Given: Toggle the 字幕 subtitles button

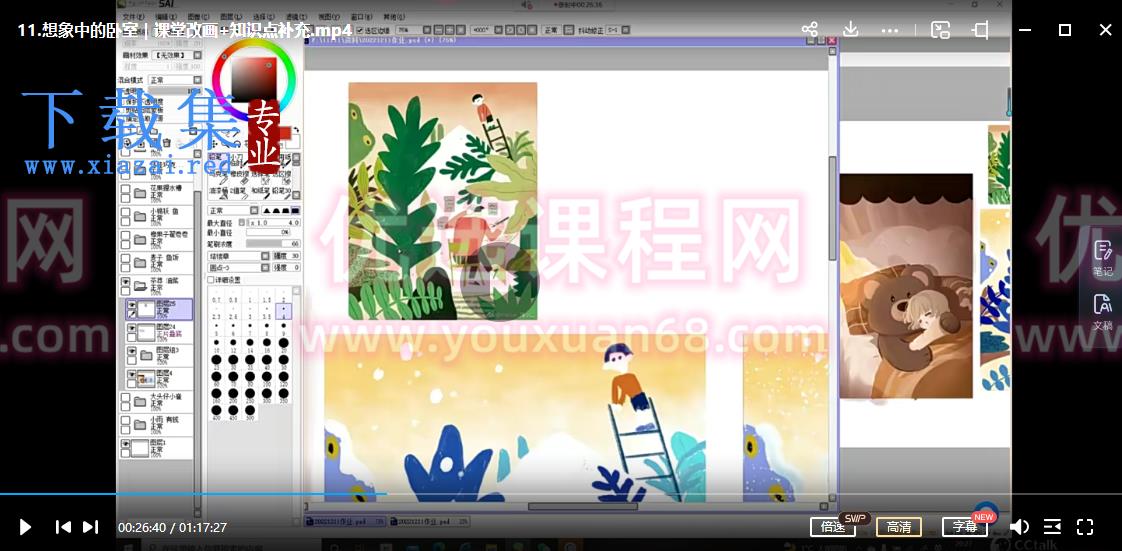Looking at the screenshot, I should [965, 527].
